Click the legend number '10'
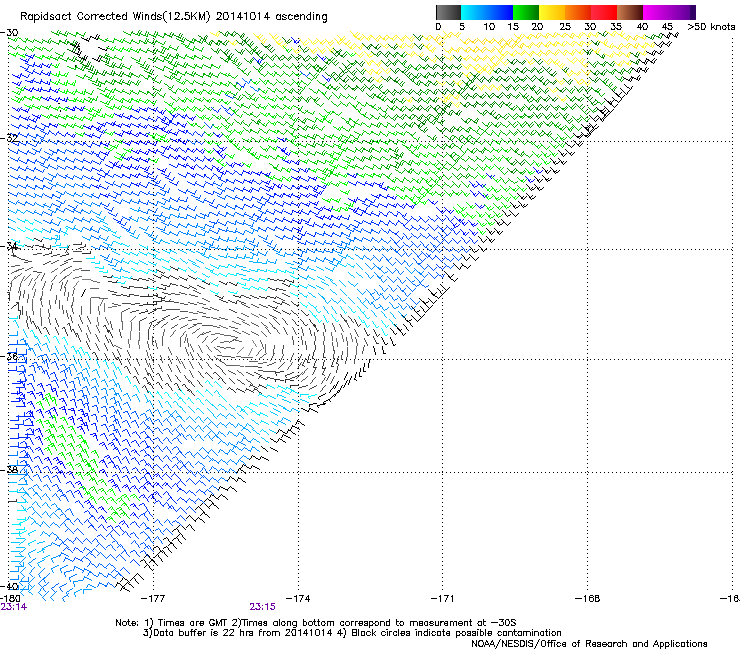 (x=489, y=27)
